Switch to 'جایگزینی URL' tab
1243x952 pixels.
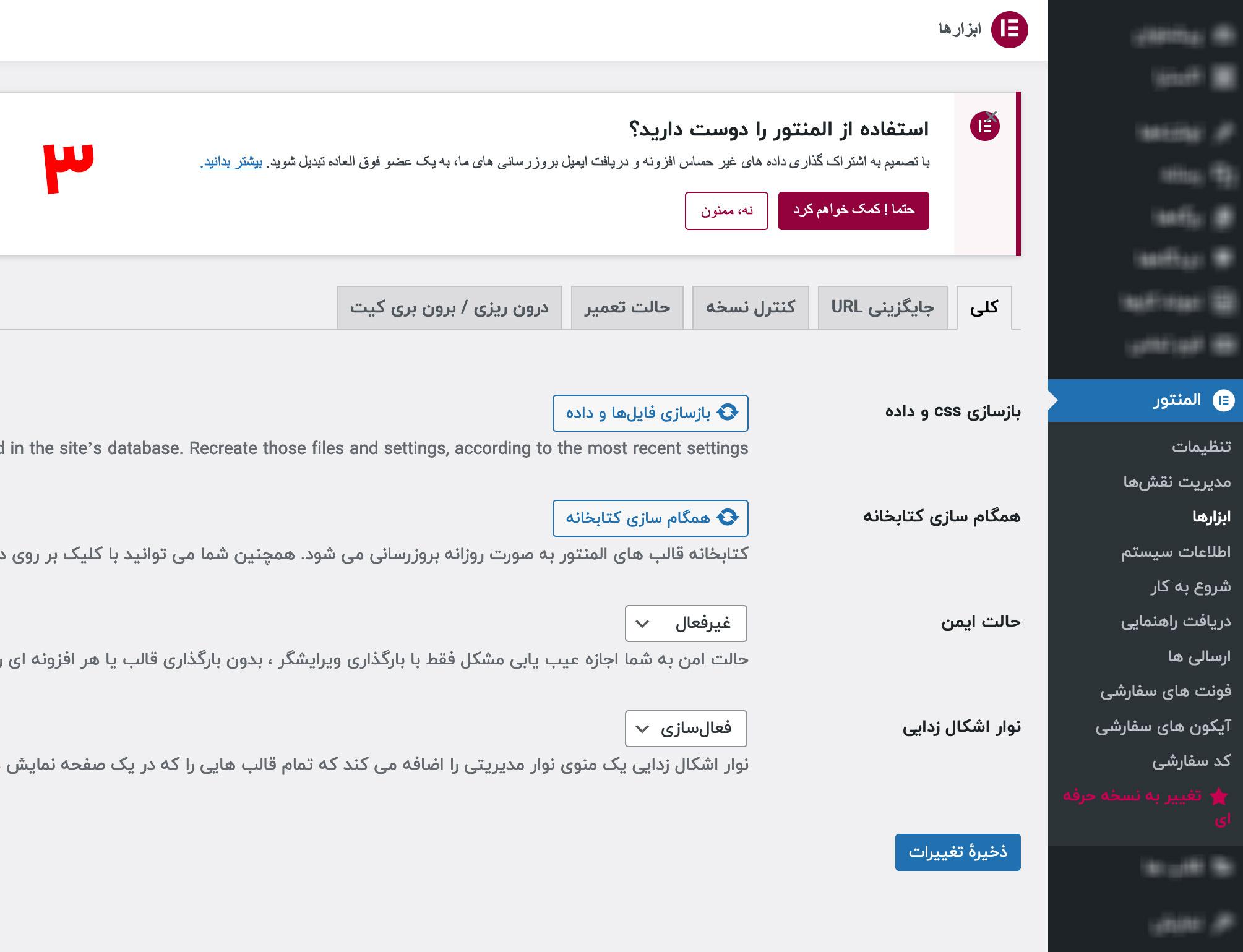pyautogui.click(x=882, y=307)
